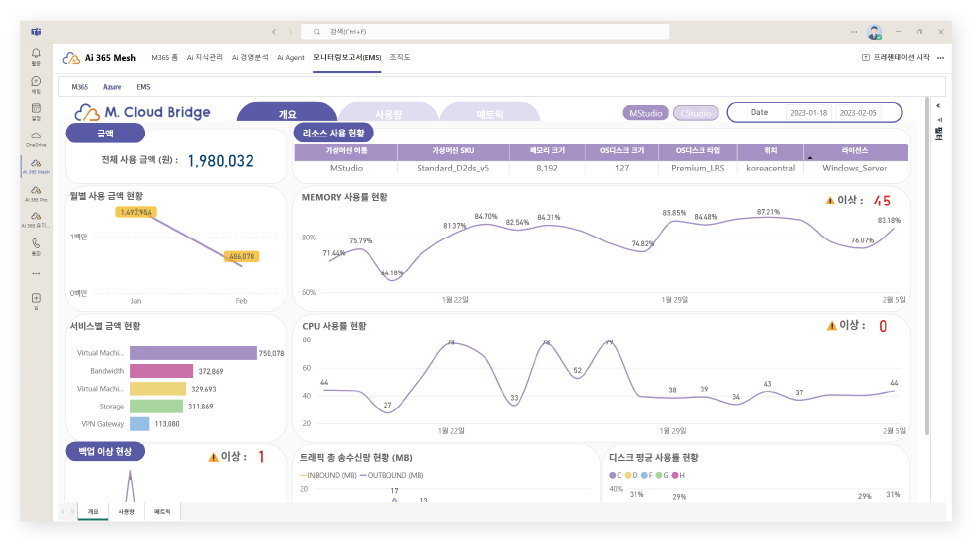Image resolution: width=980 pixels, height=550 pixels.
Task: Click the 1,493,954 January data label
Action: coord(136,212)
